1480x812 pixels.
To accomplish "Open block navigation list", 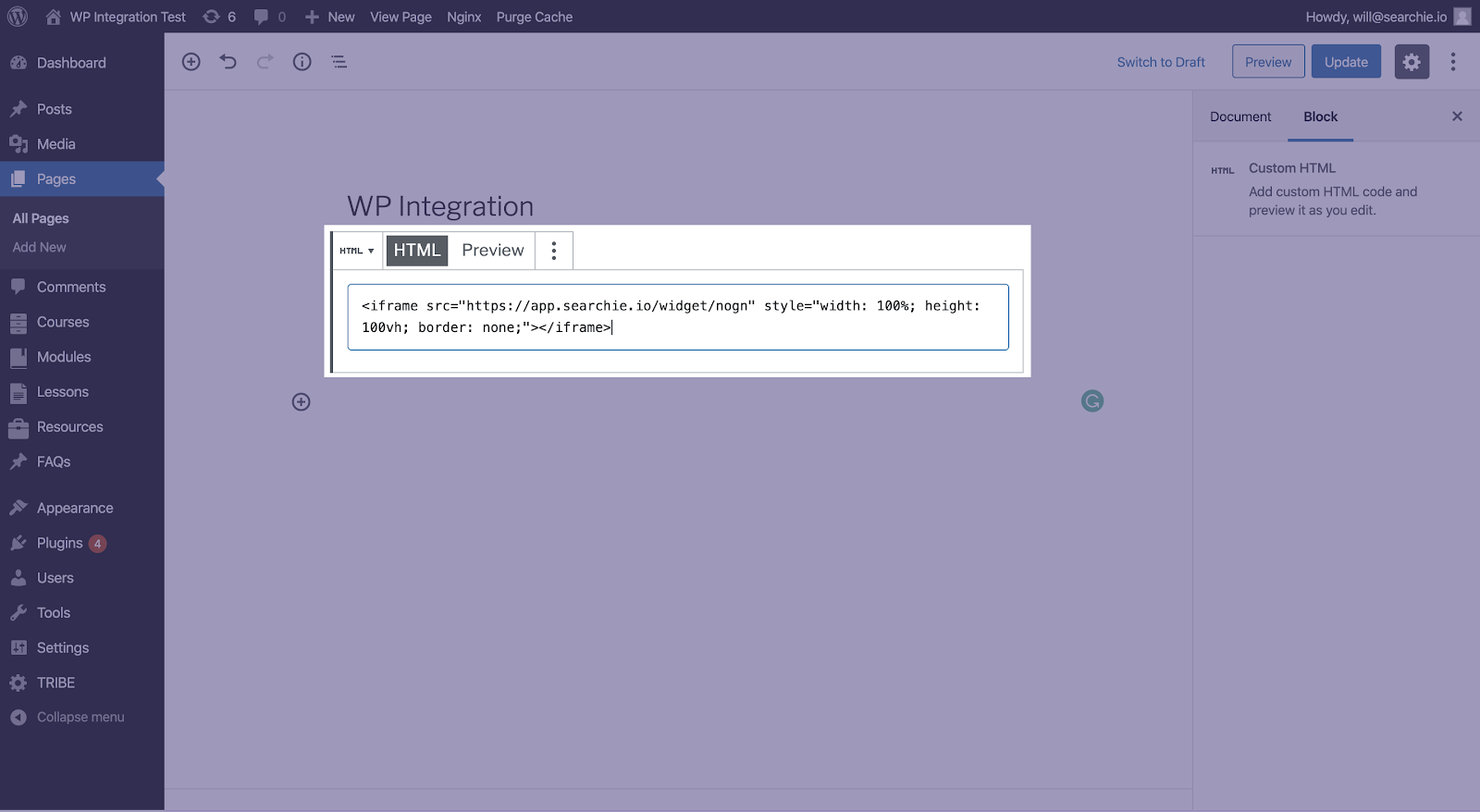I will 339,62.
